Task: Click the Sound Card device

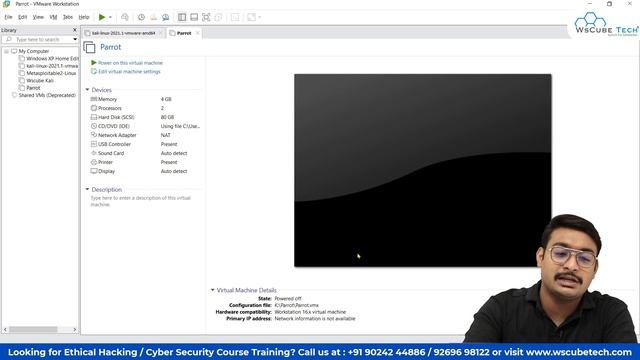Action: tap(145, 153)
